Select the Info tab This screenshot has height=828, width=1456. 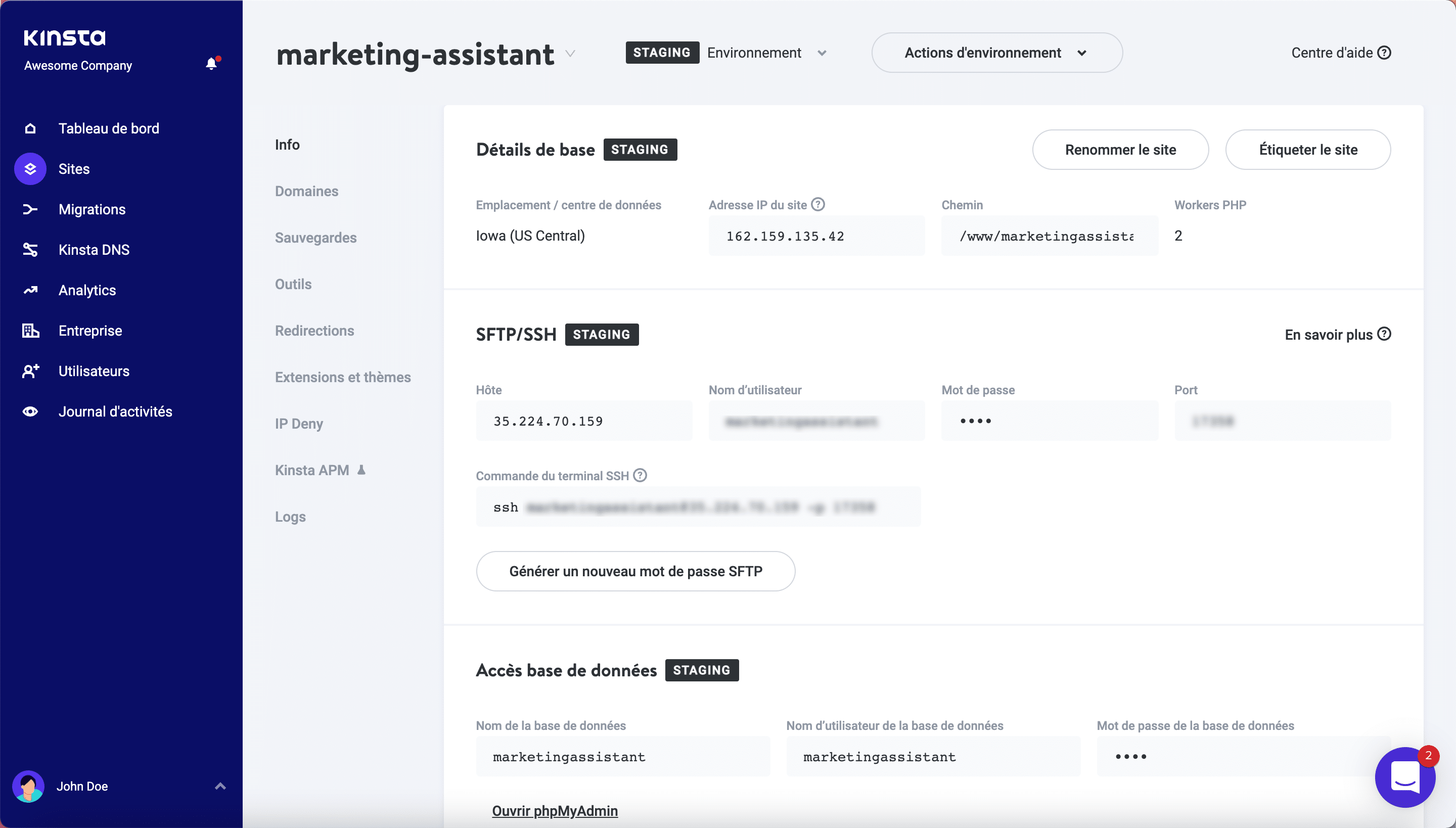pos(287,145)
